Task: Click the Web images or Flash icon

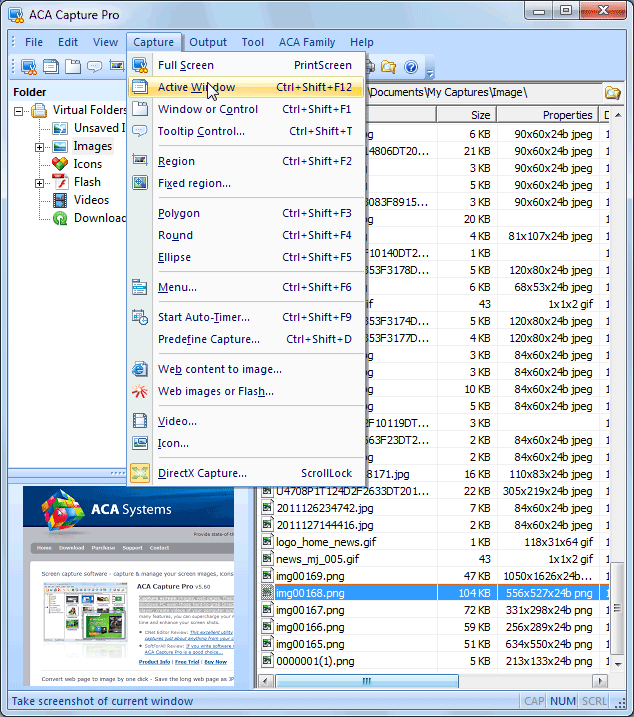Action: [x=140, y=391]
